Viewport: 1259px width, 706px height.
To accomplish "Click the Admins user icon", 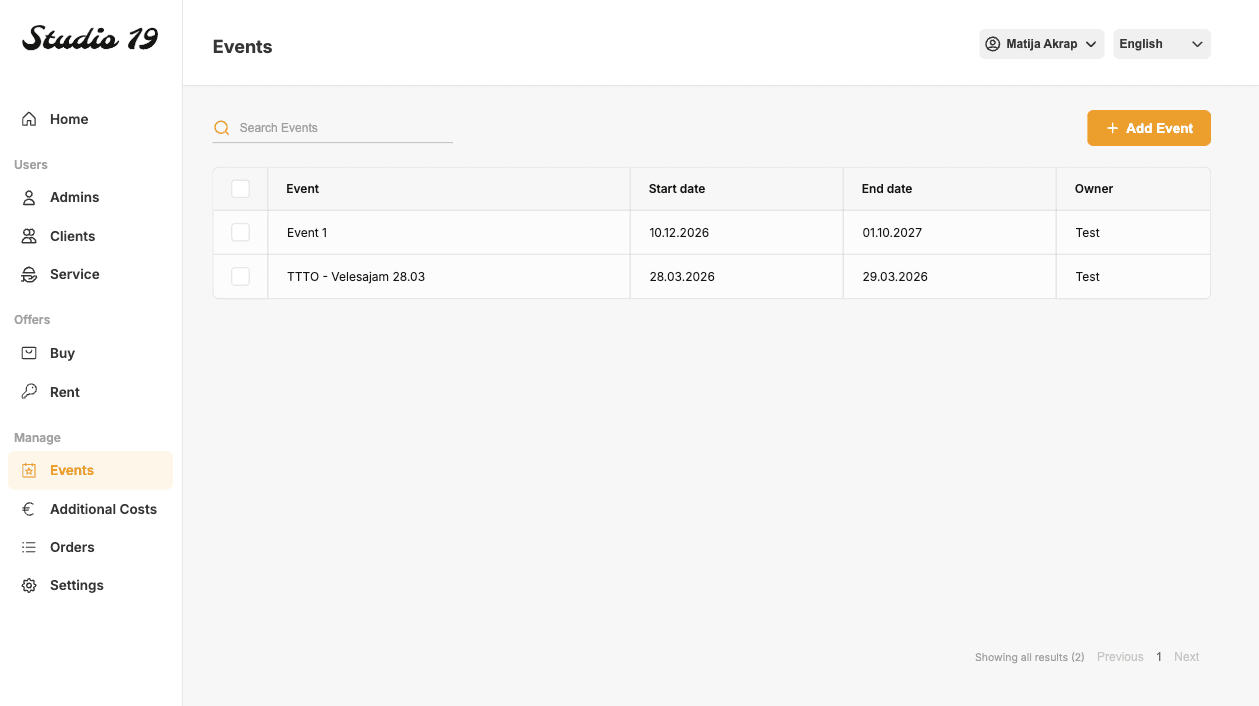I will pyautogui.click(x=29, y=197).
